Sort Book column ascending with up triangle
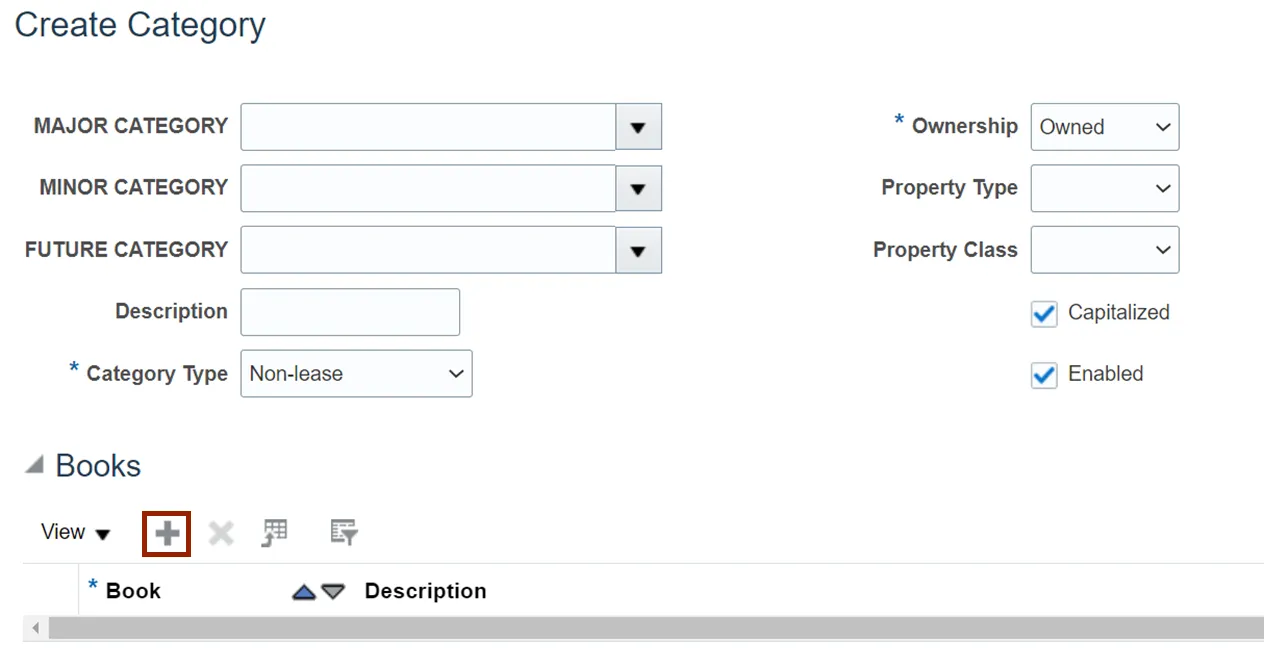 click(x=304, y=592)
